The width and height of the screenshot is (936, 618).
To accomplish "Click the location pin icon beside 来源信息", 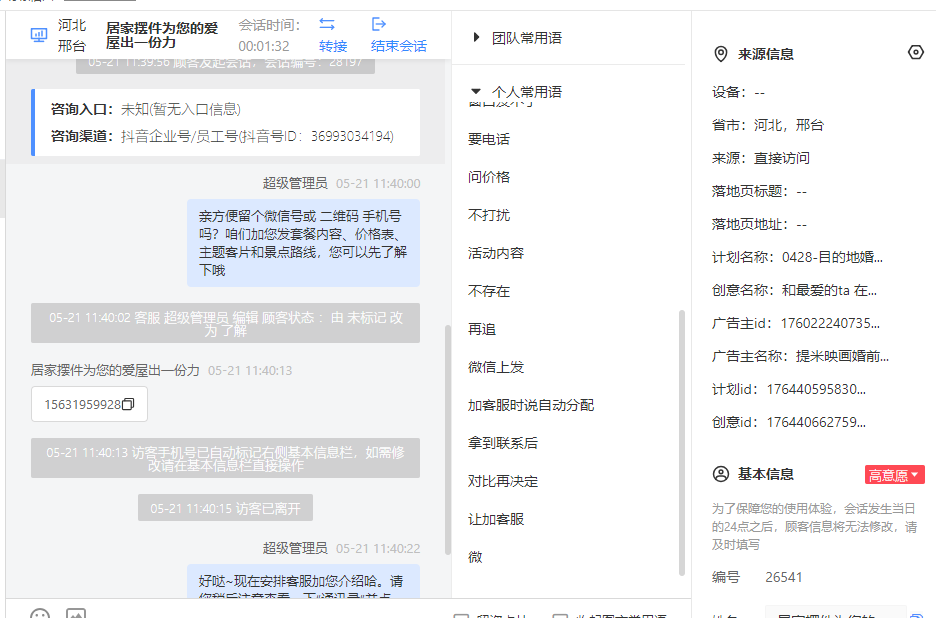I will click(721, 54).
